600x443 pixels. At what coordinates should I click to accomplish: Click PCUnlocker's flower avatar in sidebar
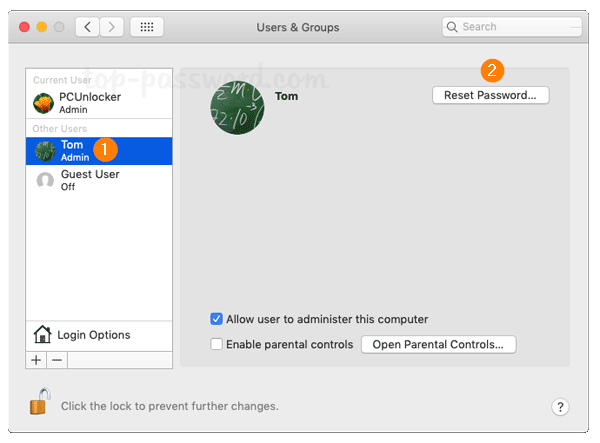[x=43, y=103]
